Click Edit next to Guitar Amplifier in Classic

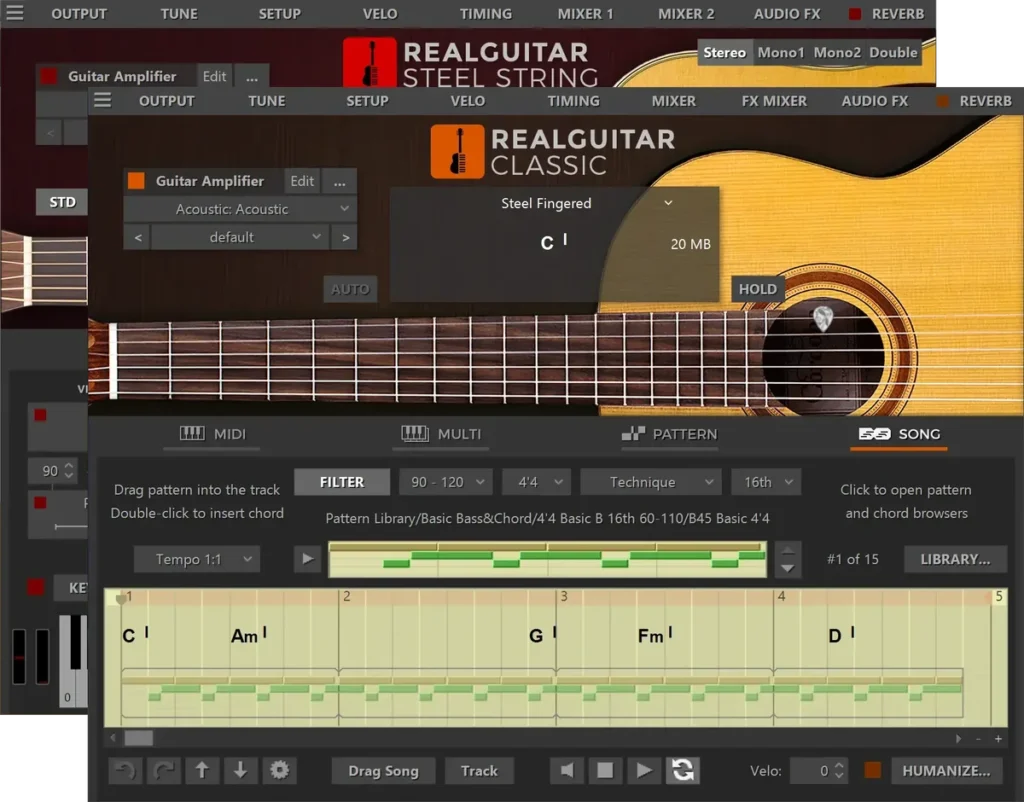click(x=302, y=181)
